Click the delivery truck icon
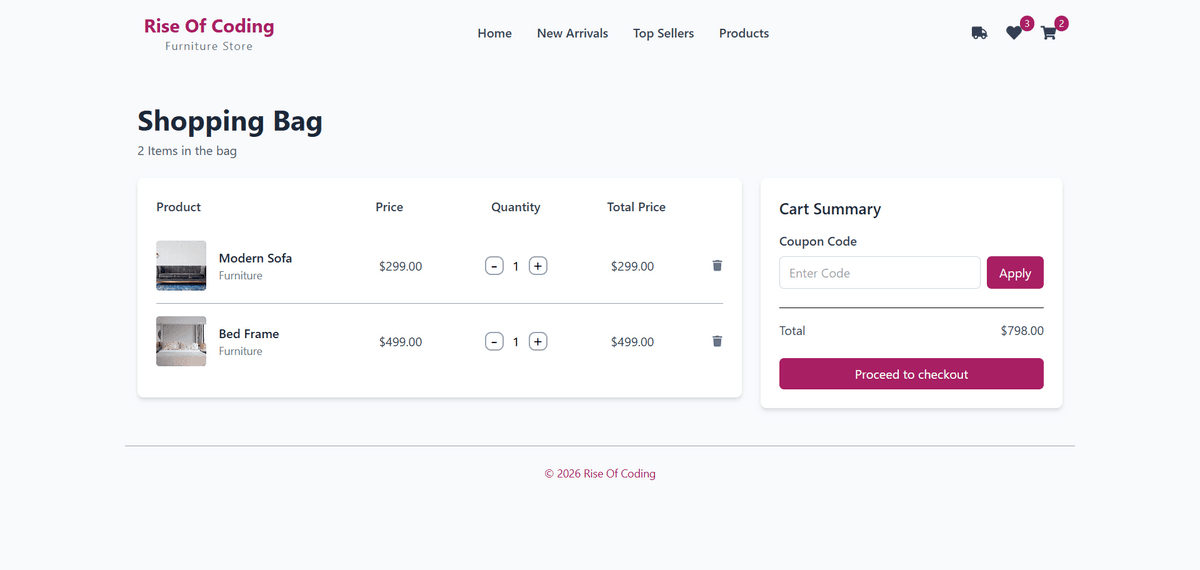This screenshot has width=1200, height=570. (x=979, y=33)
